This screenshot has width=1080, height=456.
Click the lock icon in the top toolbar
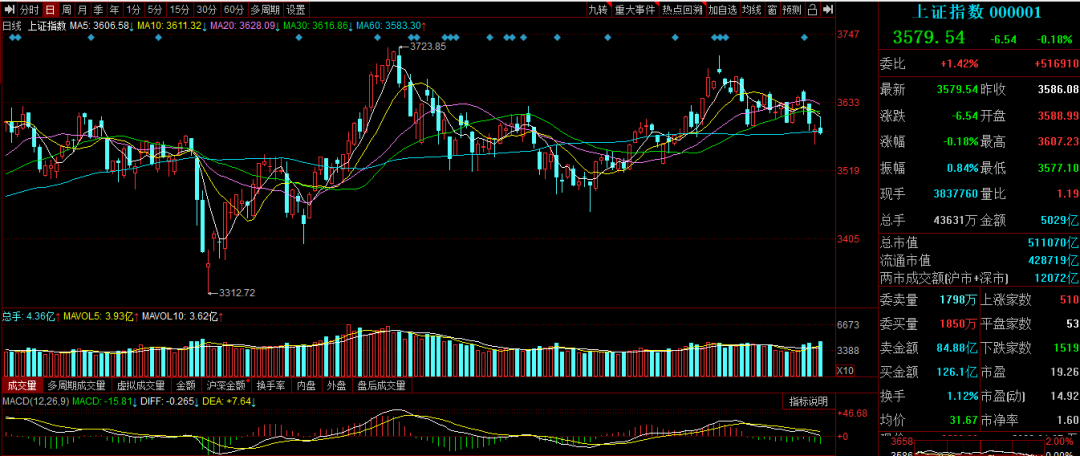click(813, 10)
